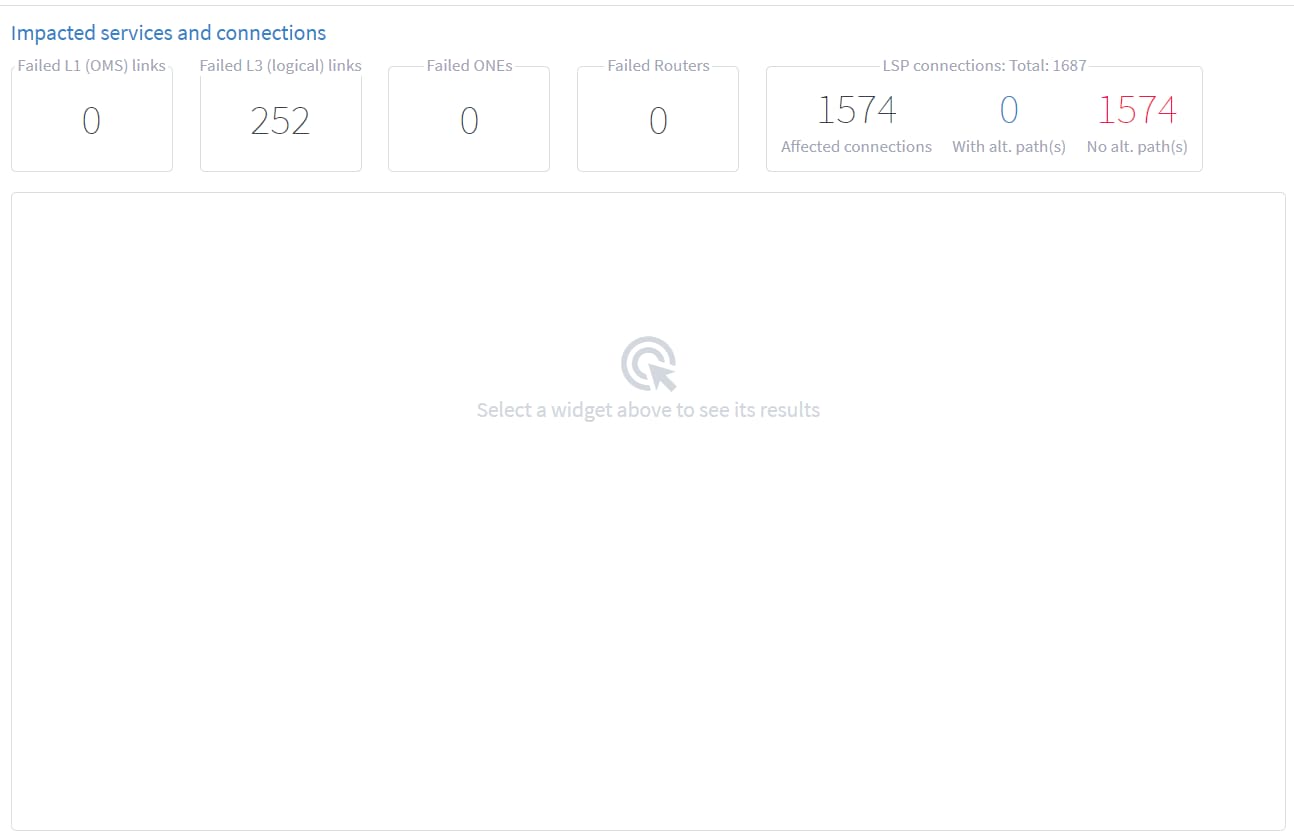Viewport: 1294px width, 839px height.
Task: Click the 'Failed ONEs' label text
Action: click(469, 66)
